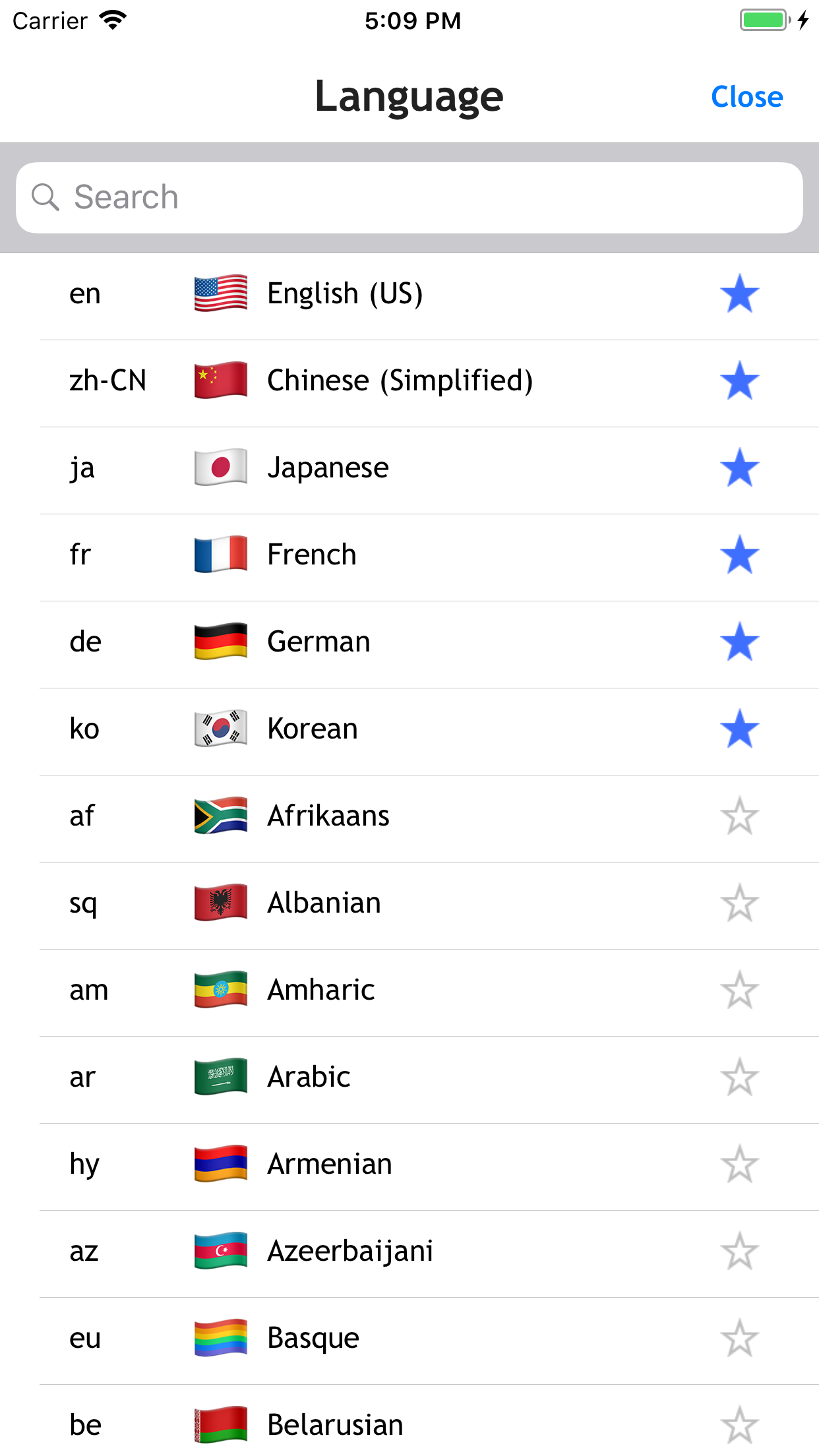Unfavorite English (US) using its star
819x1456 pixels.
pos(739,293)
